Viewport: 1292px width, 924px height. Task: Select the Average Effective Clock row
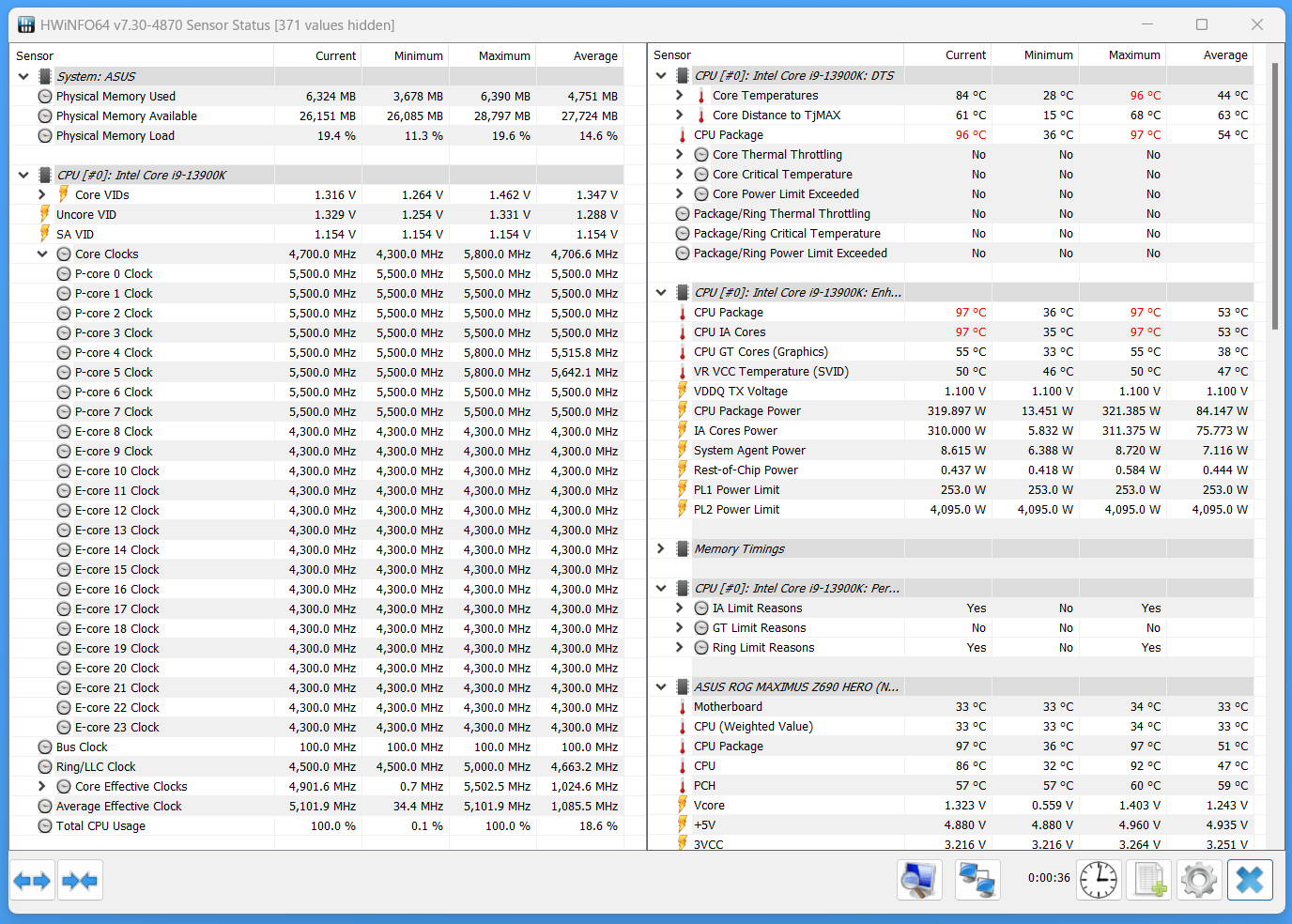[x=316, y=807]
